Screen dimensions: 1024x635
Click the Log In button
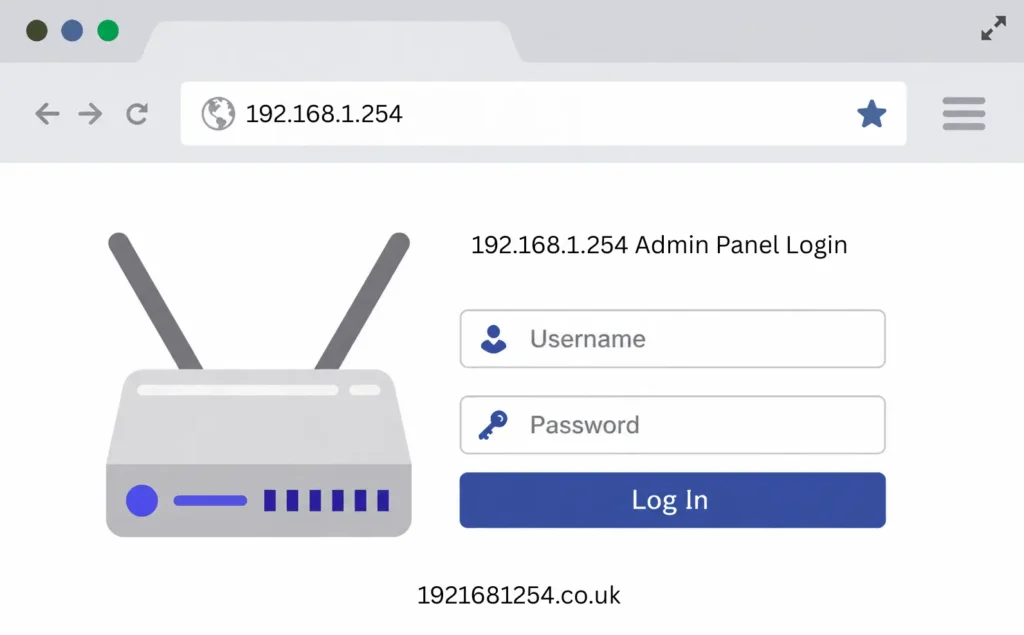[673, 500]
